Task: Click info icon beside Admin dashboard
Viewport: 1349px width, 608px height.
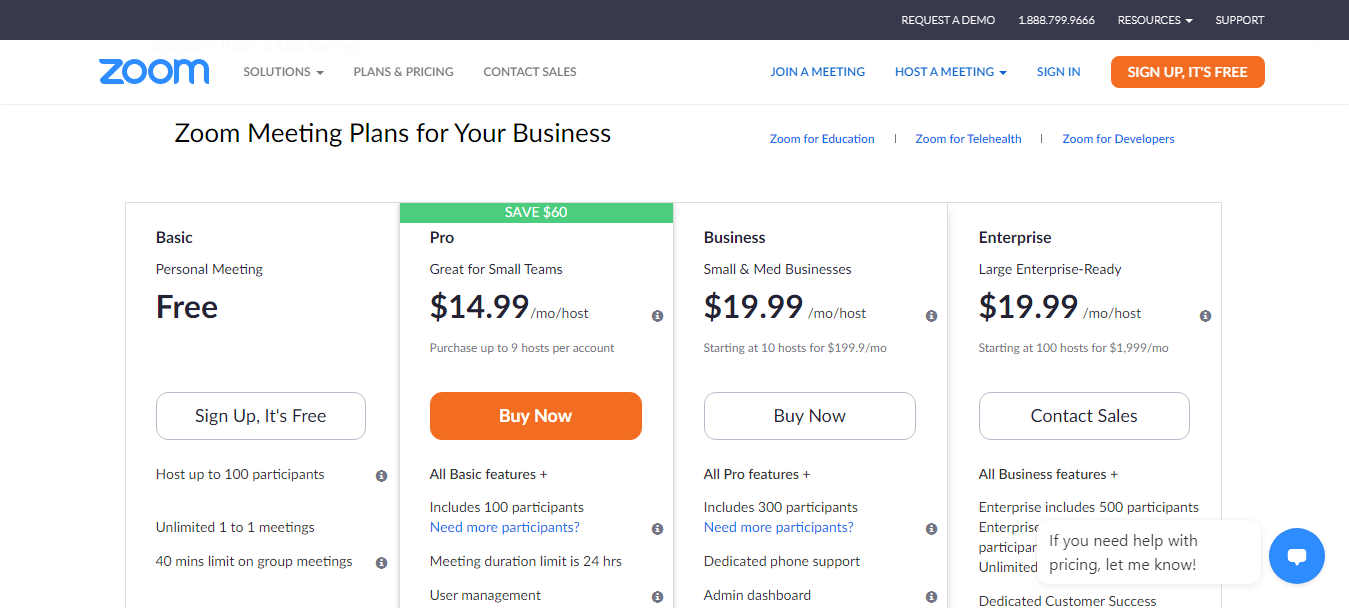Action: [x=931, y=597]
